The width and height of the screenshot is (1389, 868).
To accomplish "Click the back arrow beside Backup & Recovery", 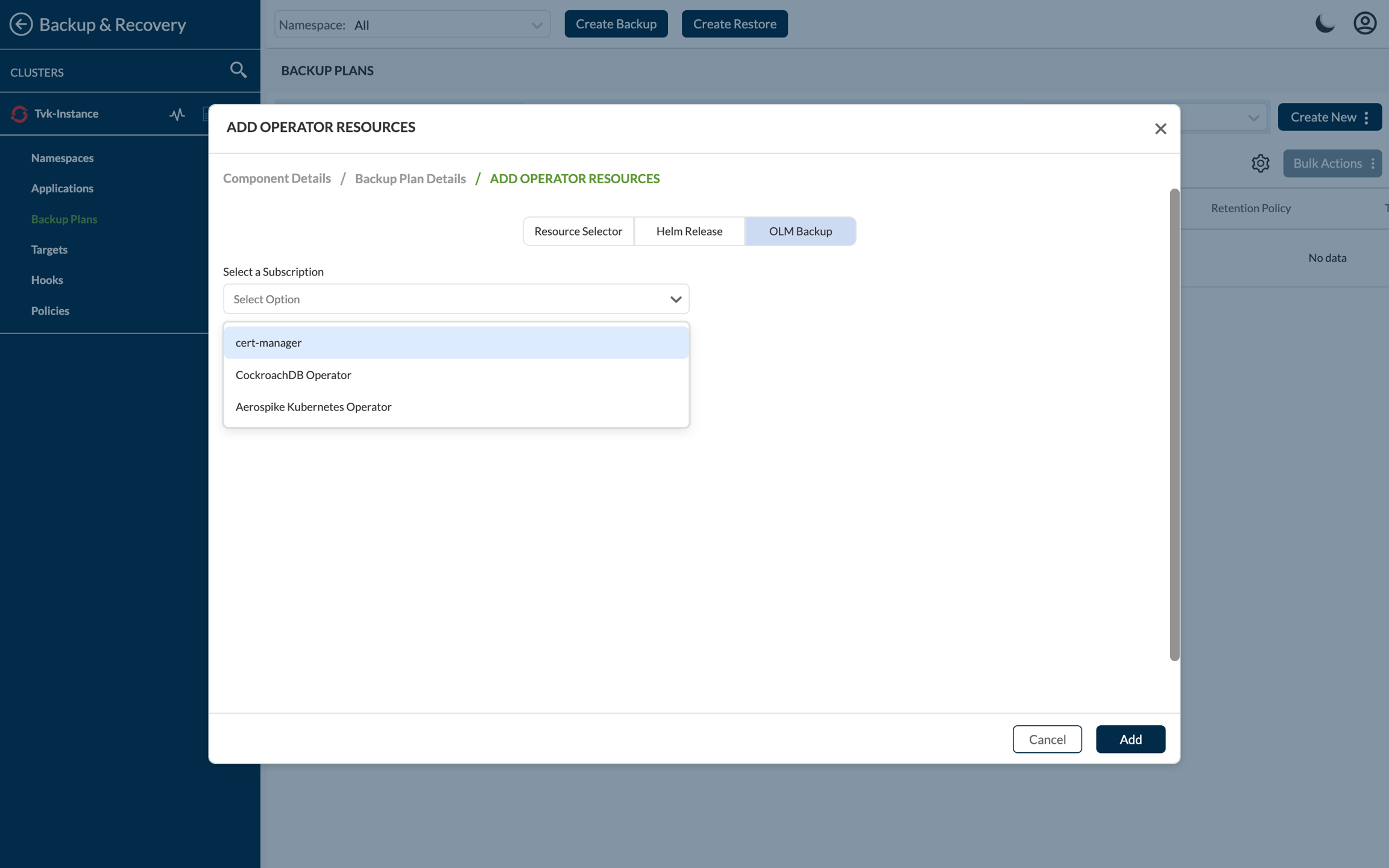I will coord(21,24).
